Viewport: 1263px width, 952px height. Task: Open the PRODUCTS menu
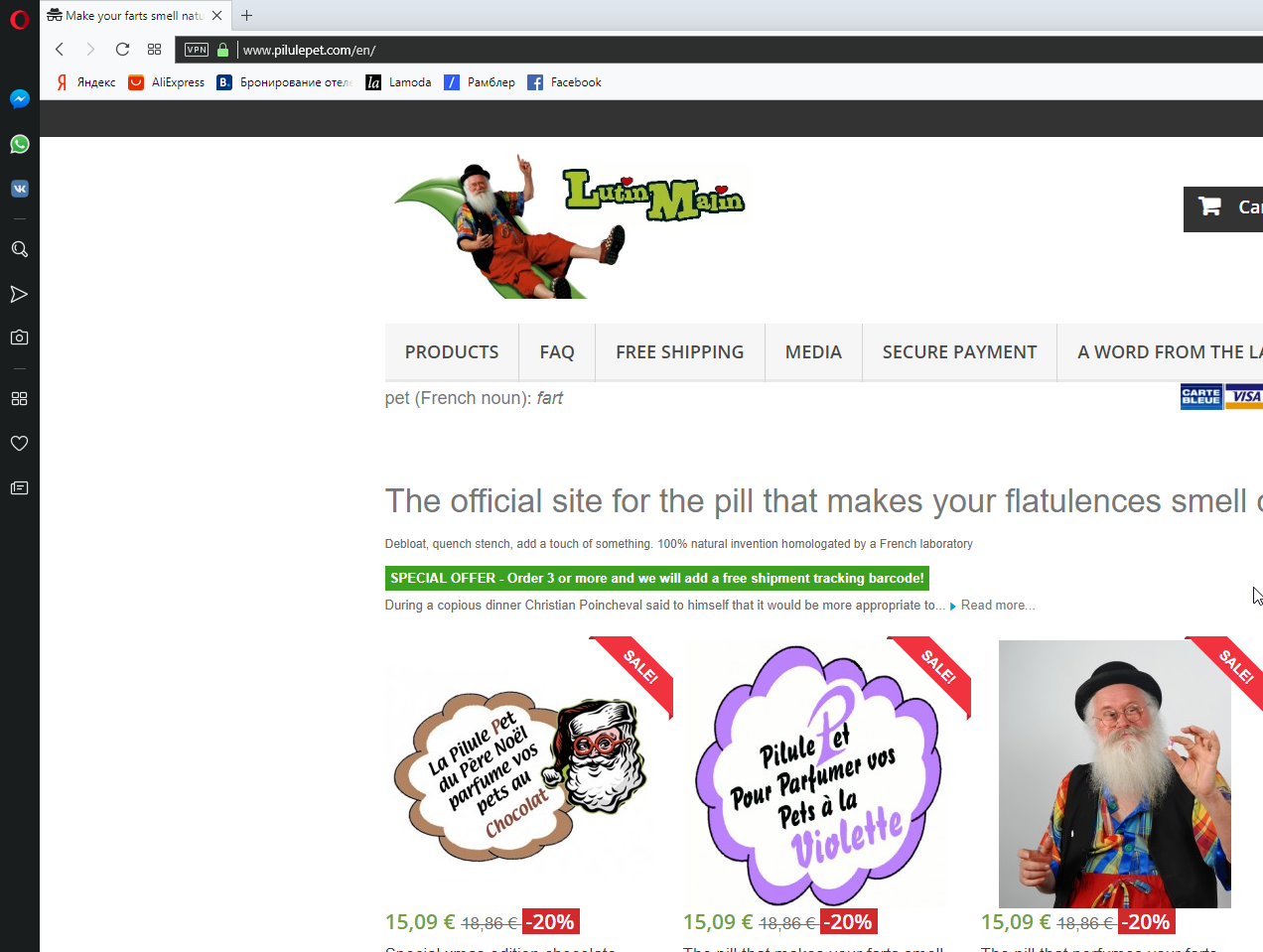452,352
